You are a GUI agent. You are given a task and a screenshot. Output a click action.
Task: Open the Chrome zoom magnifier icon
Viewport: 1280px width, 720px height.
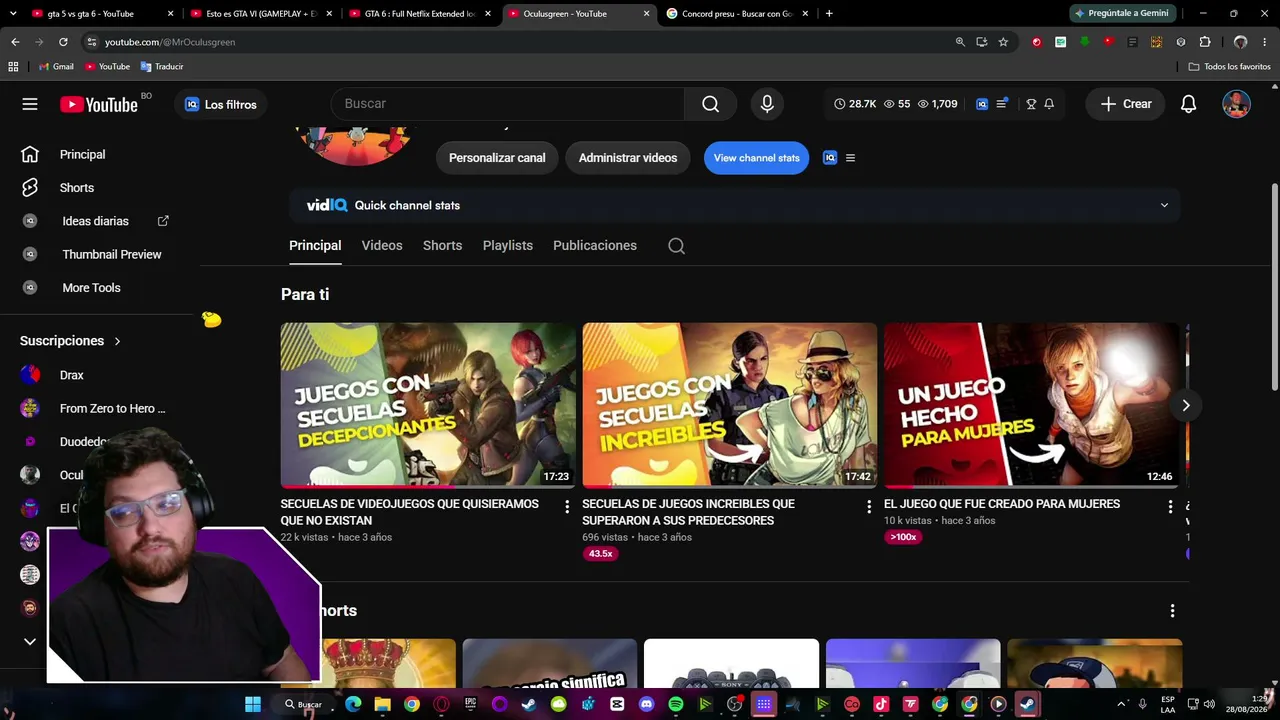[960, 42]
